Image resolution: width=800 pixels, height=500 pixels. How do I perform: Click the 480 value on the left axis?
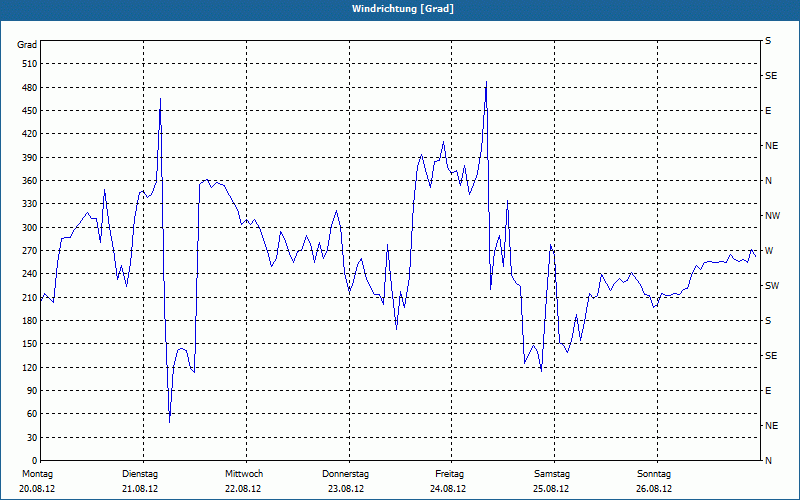tap(30, 88)
